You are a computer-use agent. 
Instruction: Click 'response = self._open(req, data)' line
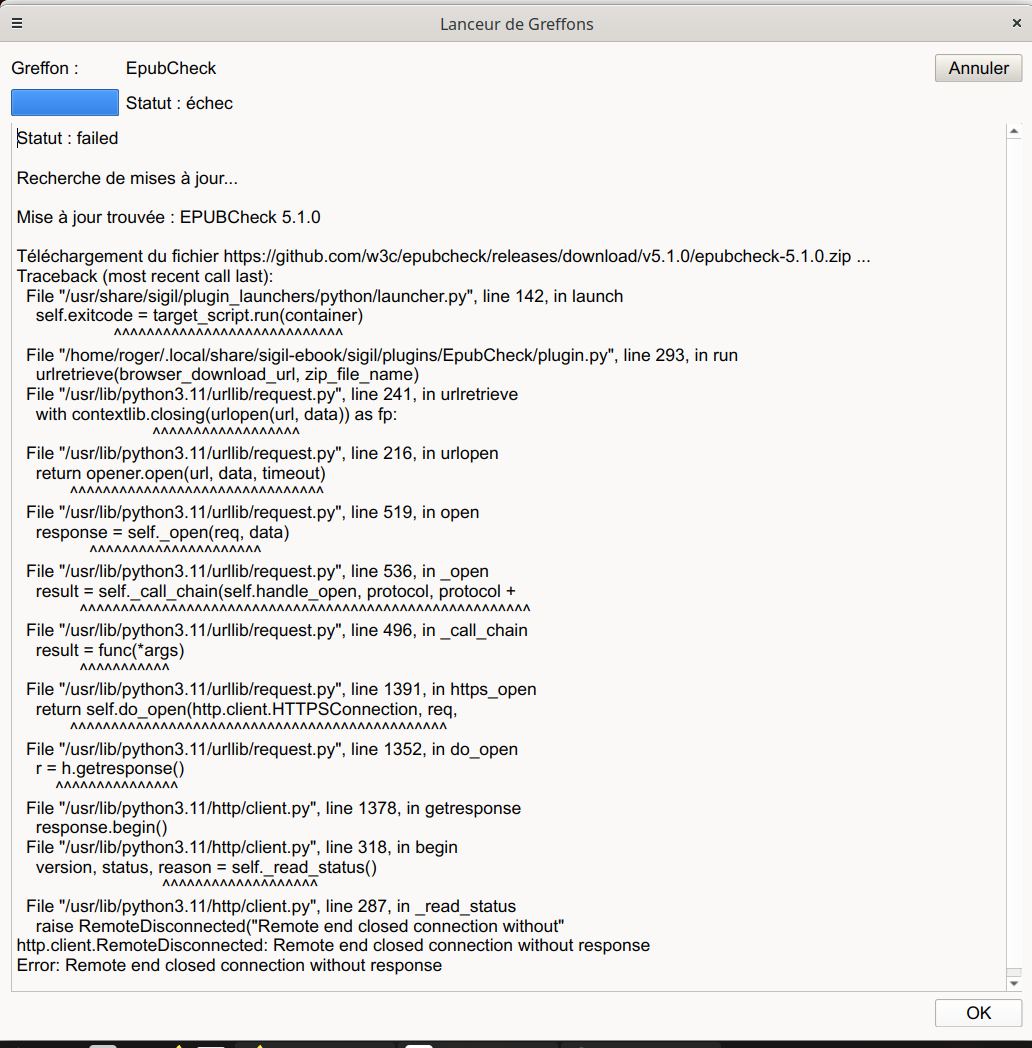[x=162, y=533]
